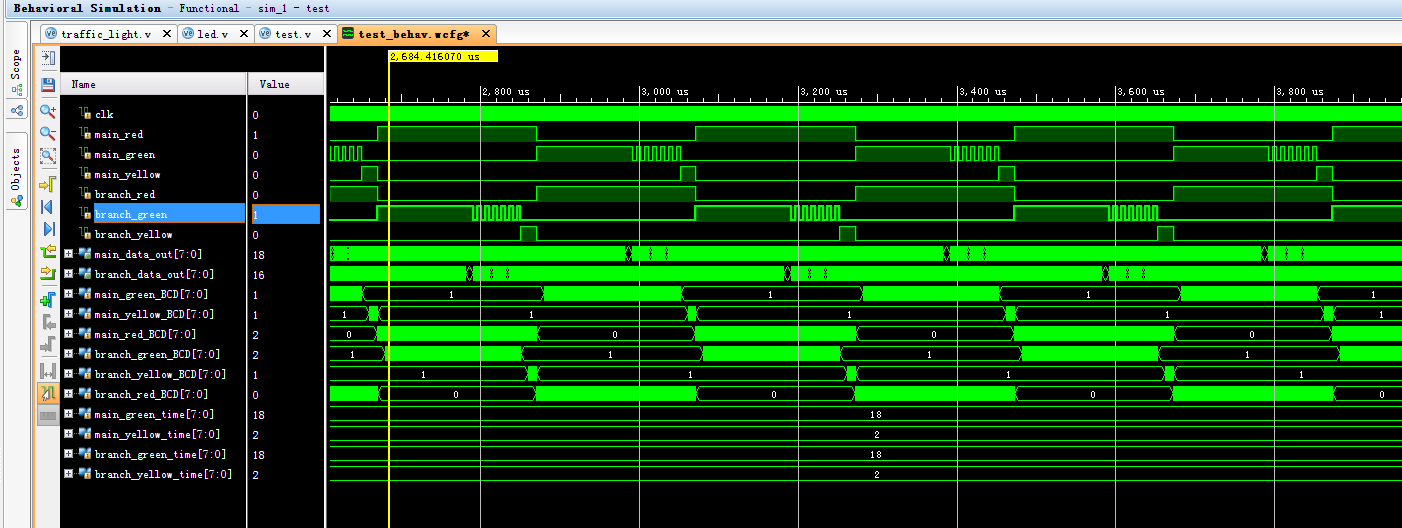Expand the main_data_out[7:0] bus
This screenshot has height=528, width=1402.
tap(69, 254)
